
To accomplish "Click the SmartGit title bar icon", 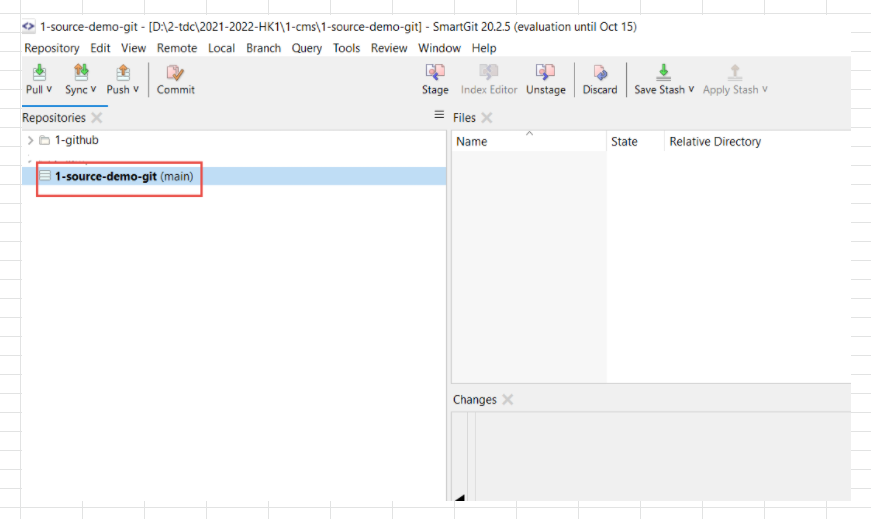I will click(28, 26).
